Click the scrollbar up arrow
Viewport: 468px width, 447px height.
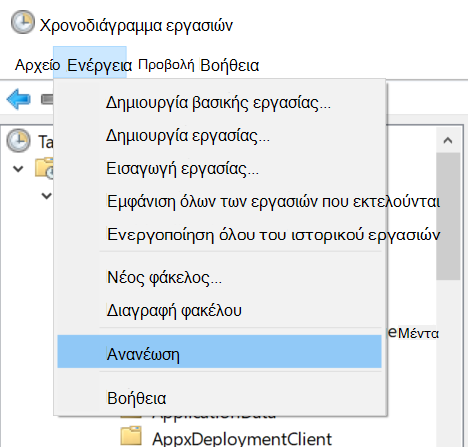click(x=448, y=140)
